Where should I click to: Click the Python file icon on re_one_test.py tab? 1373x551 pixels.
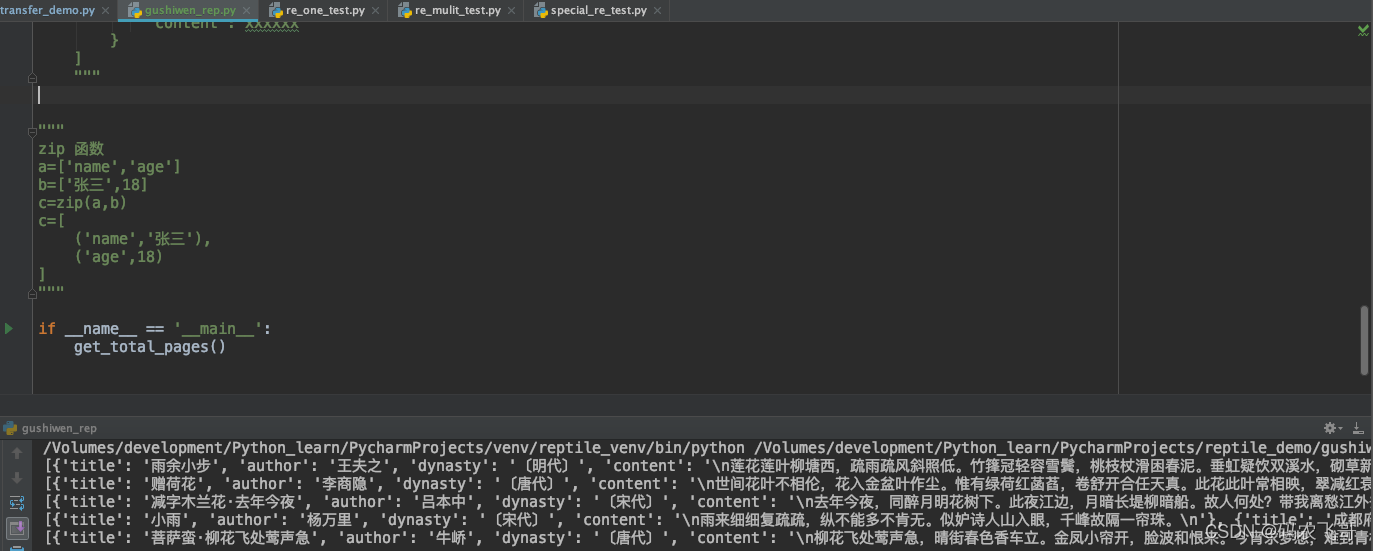coord(276,10)
